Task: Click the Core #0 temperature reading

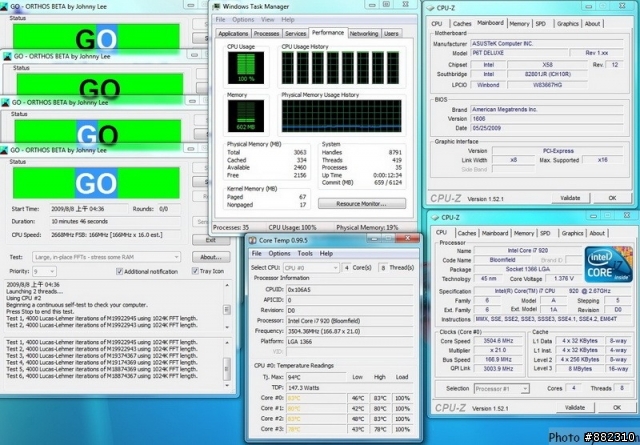Action: [315, 398]
